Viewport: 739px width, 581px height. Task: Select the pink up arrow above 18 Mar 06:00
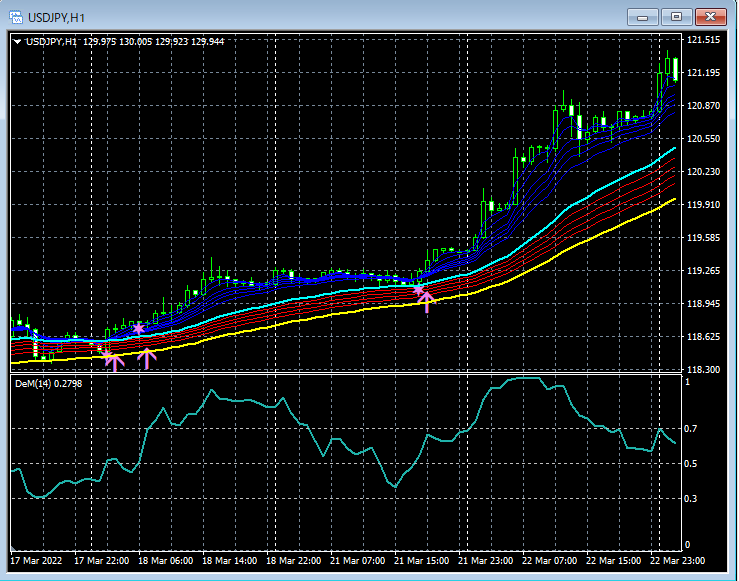148,358
